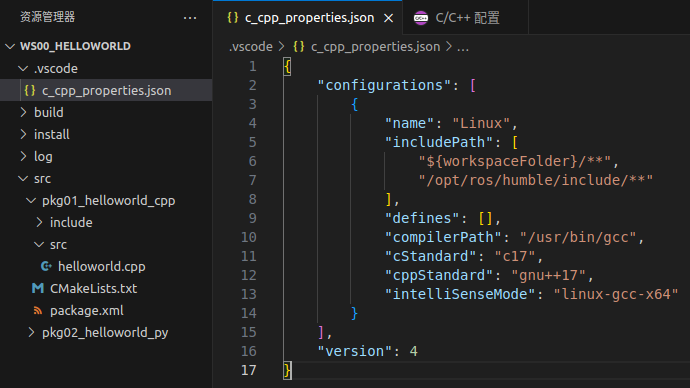Click the C/C++ configuration tab icon

point(421,18)
